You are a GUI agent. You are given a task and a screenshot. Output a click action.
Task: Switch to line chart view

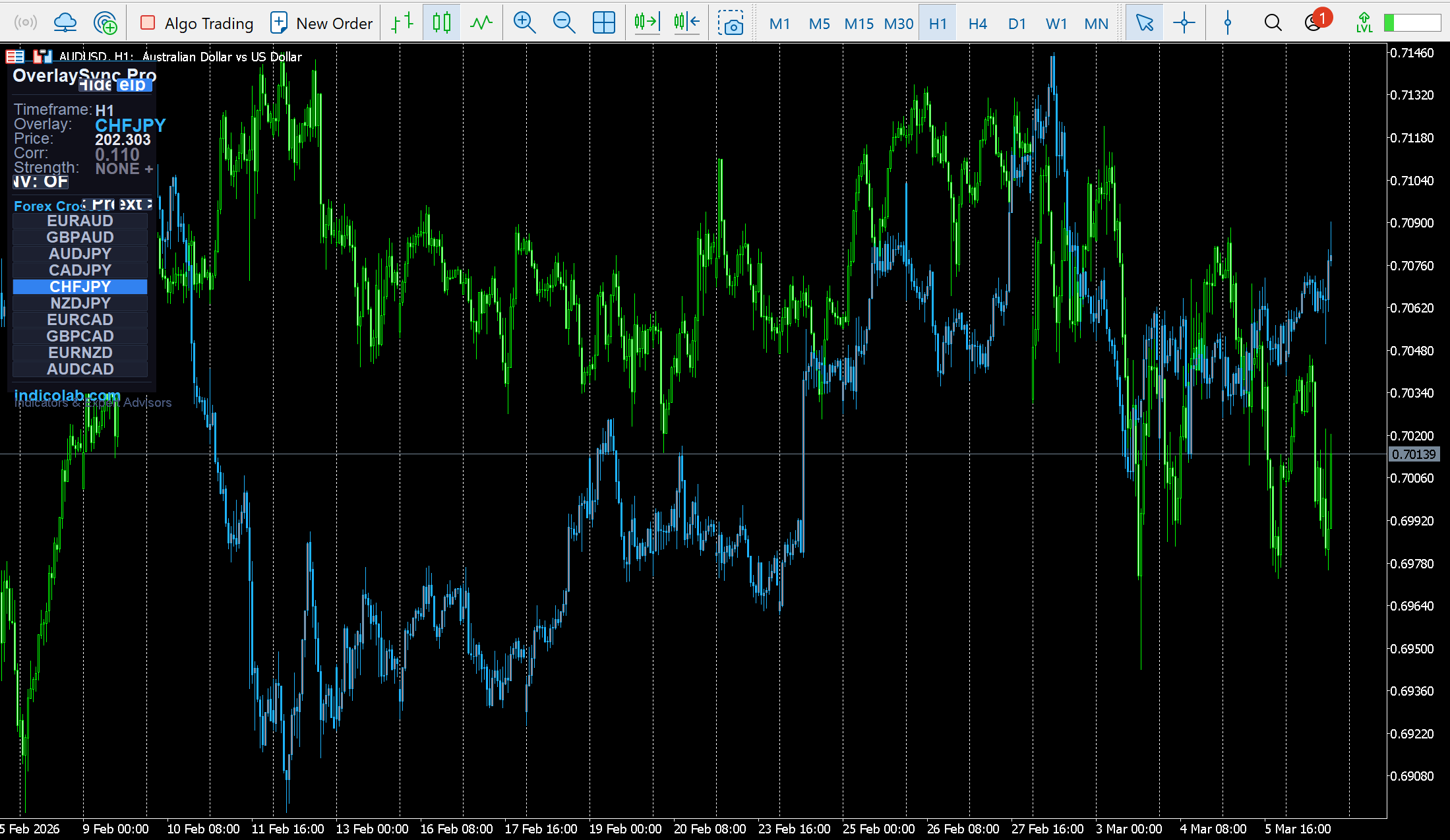click(481, 24)
